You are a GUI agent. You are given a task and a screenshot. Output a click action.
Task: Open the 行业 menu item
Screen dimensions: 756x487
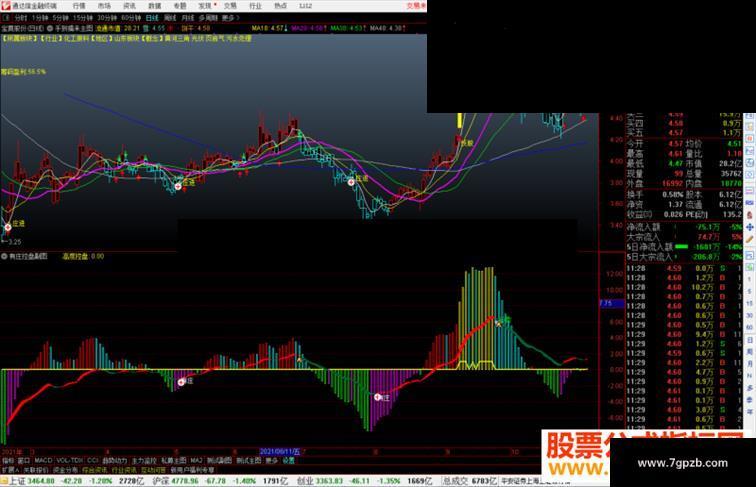(255, 6)
